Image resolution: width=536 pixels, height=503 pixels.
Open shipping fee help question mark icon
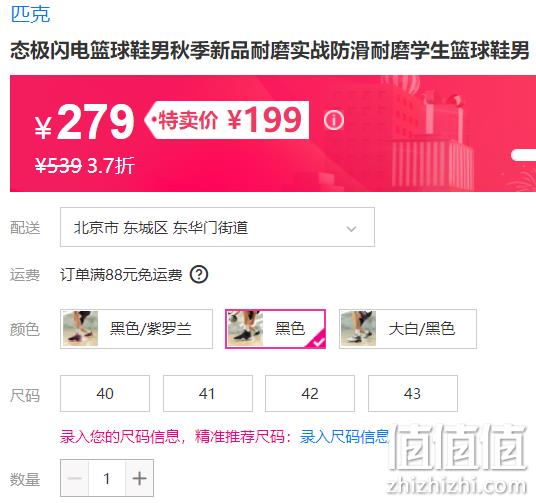[x=199, y=275]
